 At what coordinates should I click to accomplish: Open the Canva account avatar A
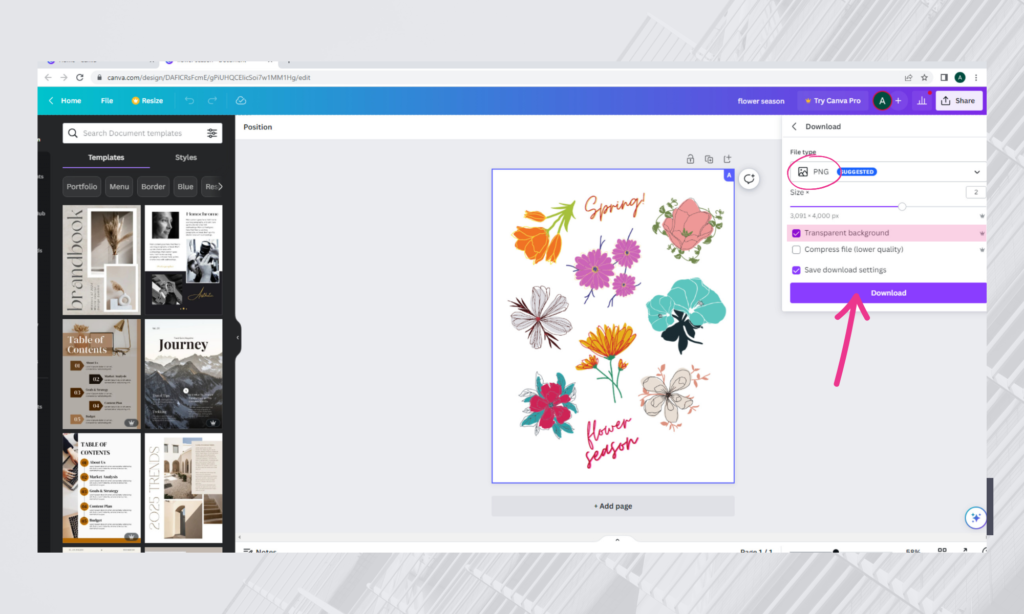click(882, 101)
